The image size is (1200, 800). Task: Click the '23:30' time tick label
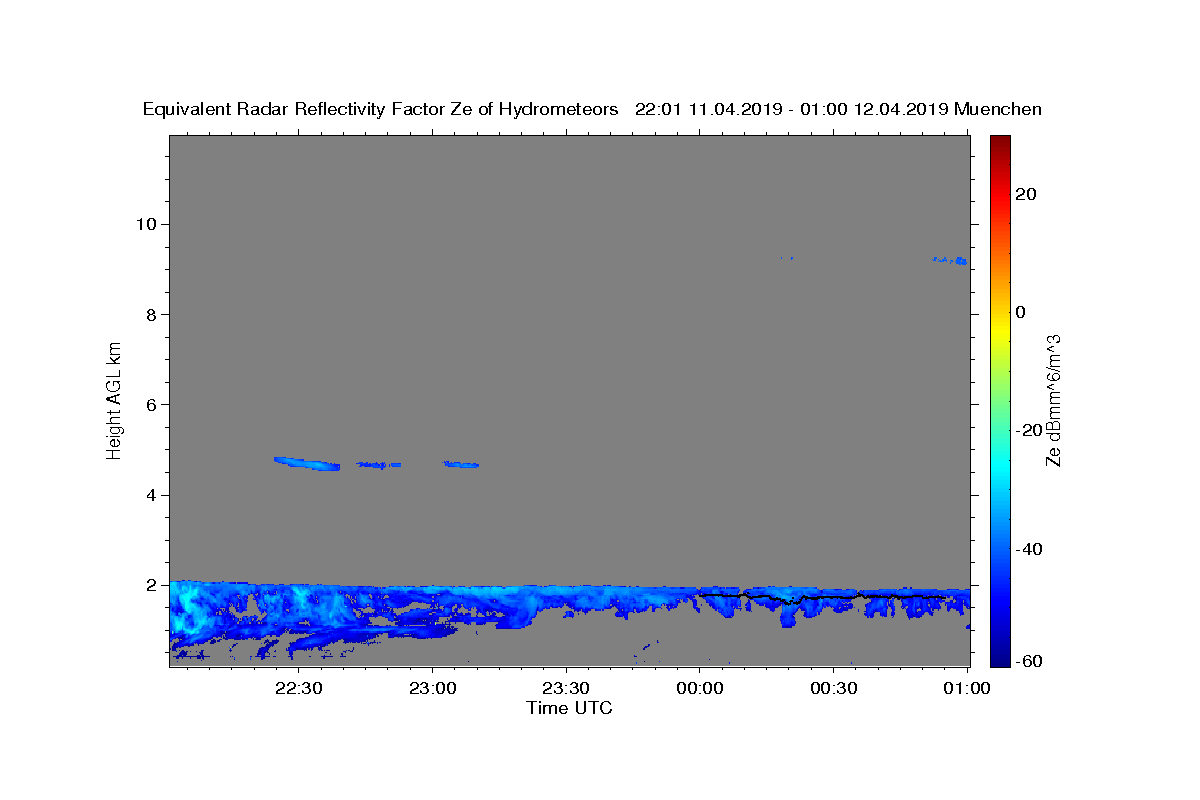pos(566,689)
